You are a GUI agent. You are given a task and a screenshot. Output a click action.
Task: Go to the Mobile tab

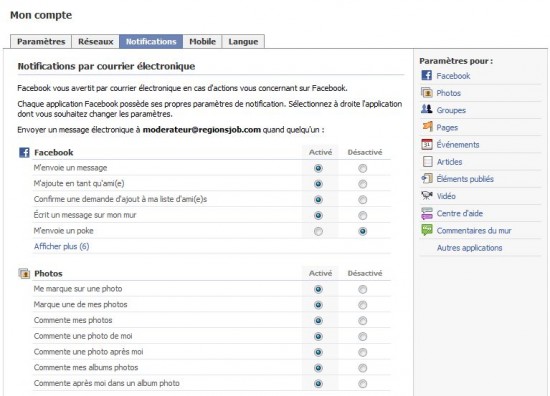[x=202, y=41]
